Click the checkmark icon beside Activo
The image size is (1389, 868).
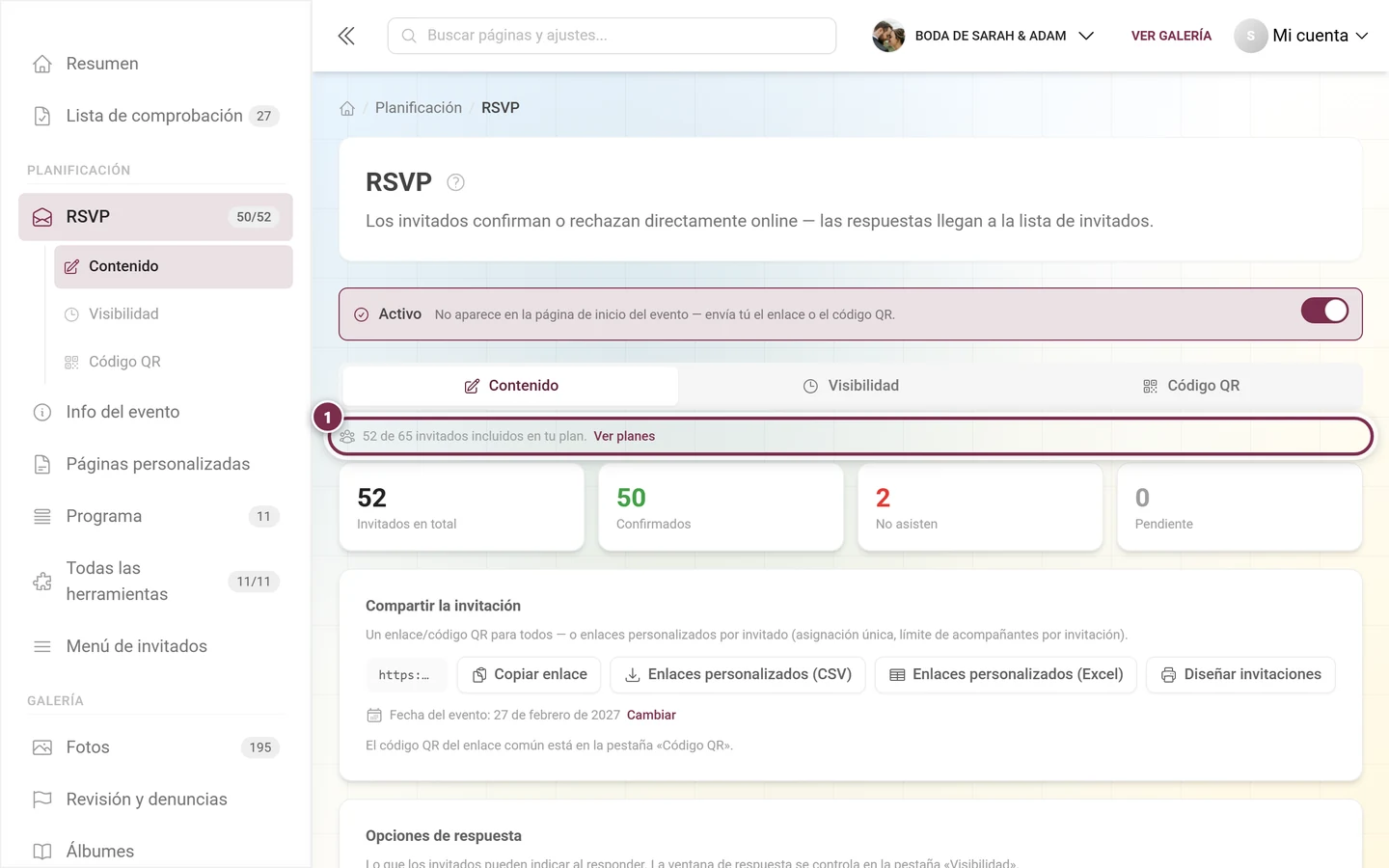[362, 314]
